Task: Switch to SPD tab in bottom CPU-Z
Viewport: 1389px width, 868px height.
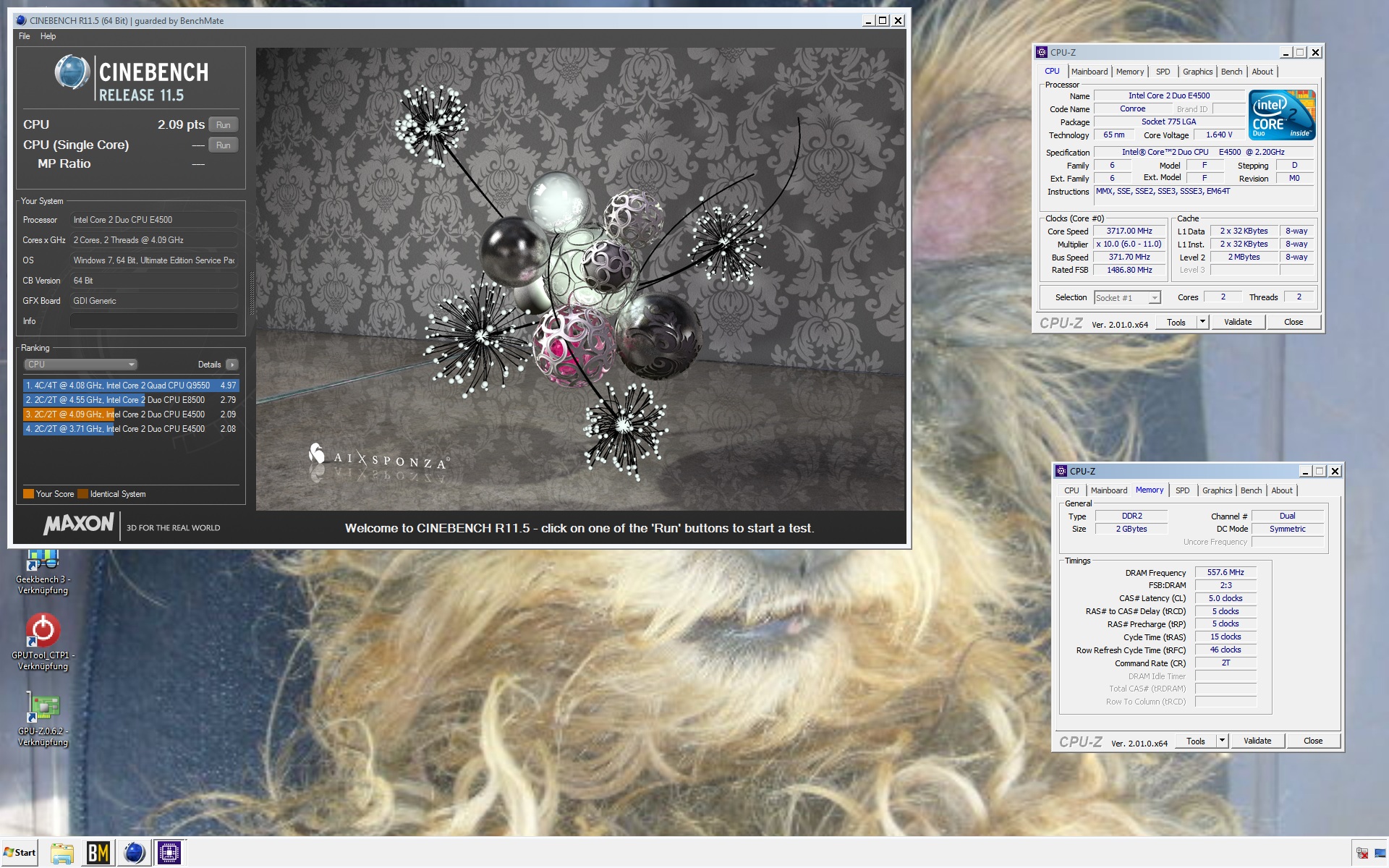Action: pyautogui.click(x=1182, y=490)
